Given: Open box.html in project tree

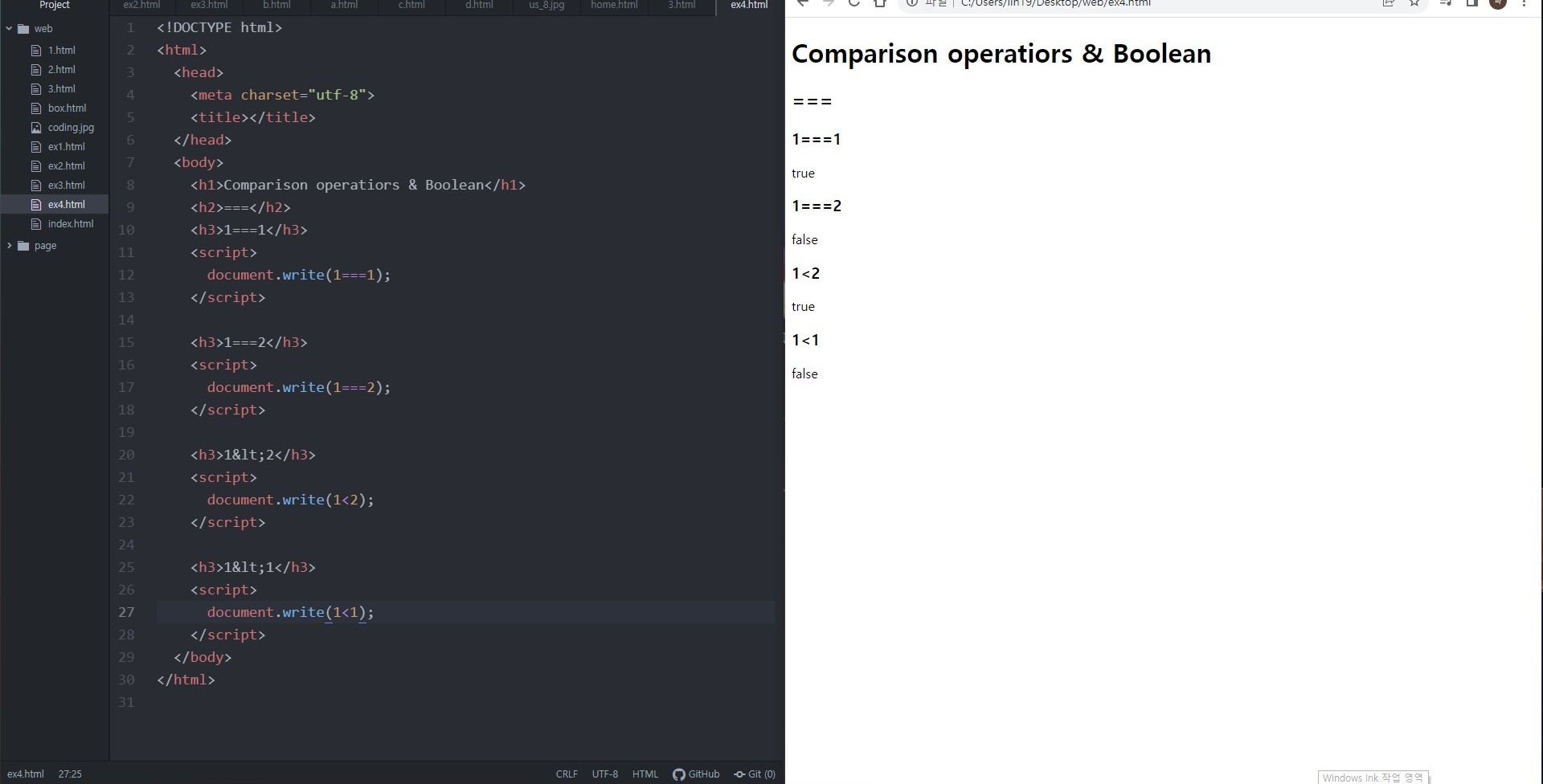Looking at the screenshot, I should pyautogui.click(x=67, y=108).
